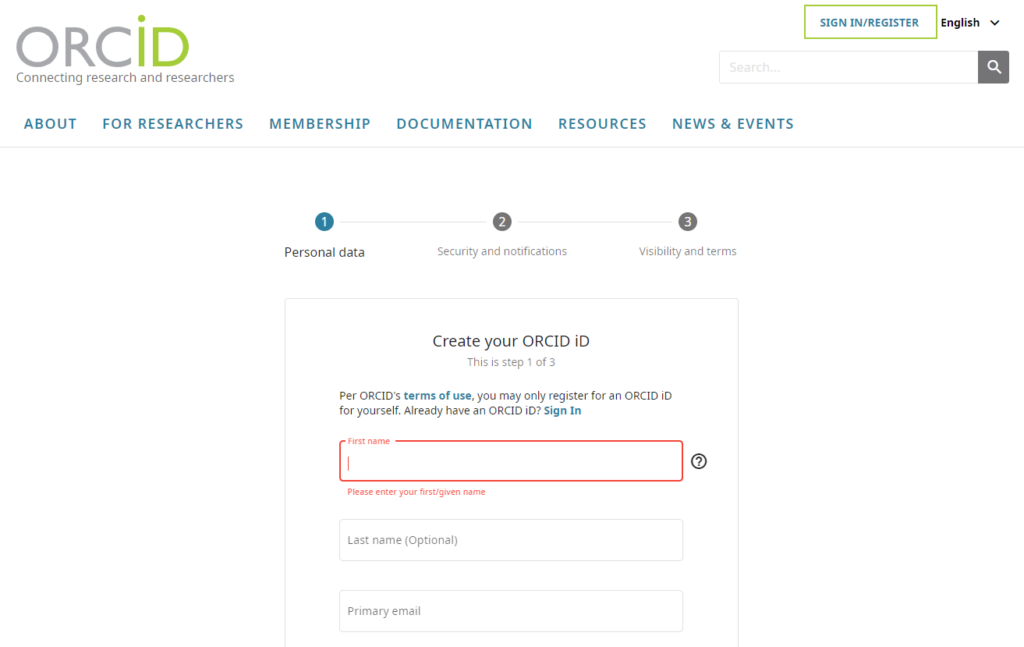Click the First name help question-mark icon
This screenshot has width=1024, height=647.
pyautogui.click(x=699, y=461)
